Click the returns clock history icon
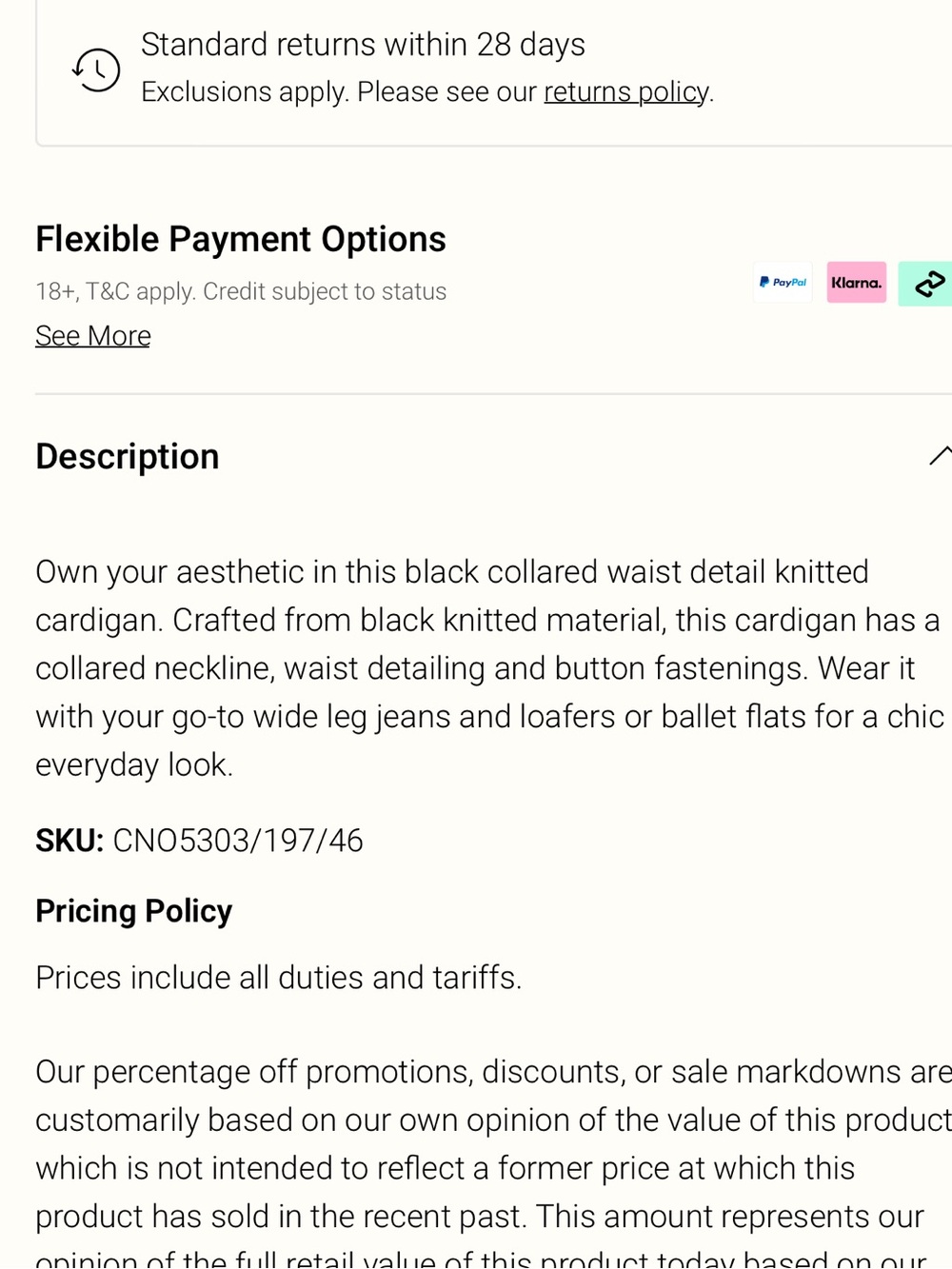This screenshot has width=952, height=1269. point(96,69)
